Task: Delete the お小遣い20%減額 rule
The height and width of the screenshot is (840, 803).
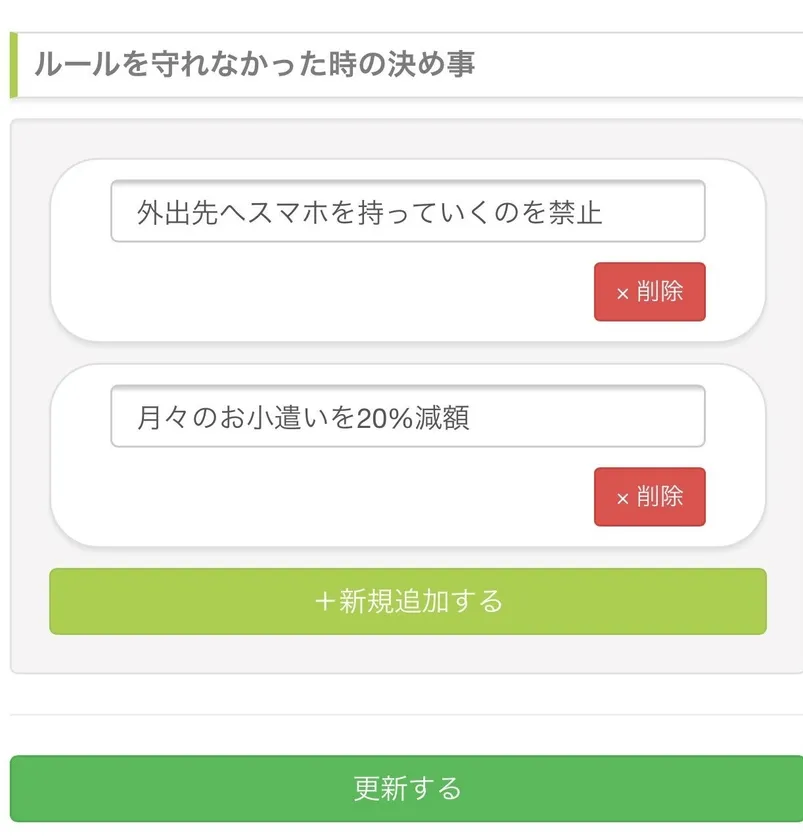Action: point(650,497)
